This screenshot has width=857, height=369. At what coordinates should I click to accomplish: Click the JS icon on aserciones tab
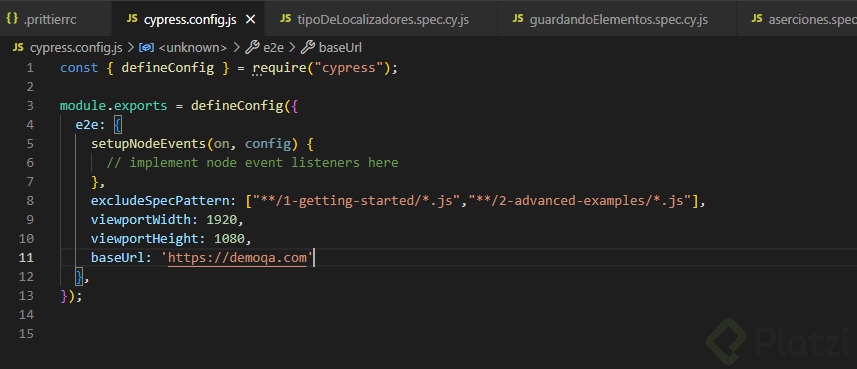pyautogui.click(x=757, y=19)
